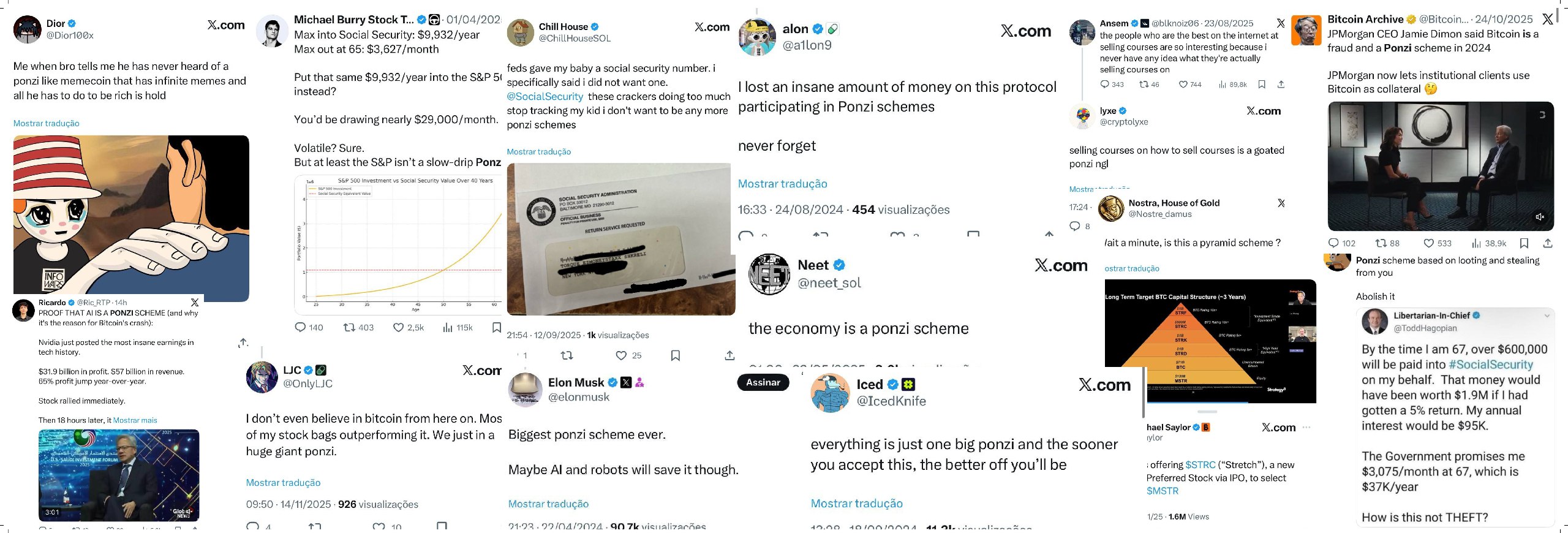Open 'Mostrar tradução' under LJC's tweet
1568x533 pixels.
(284, 483)
